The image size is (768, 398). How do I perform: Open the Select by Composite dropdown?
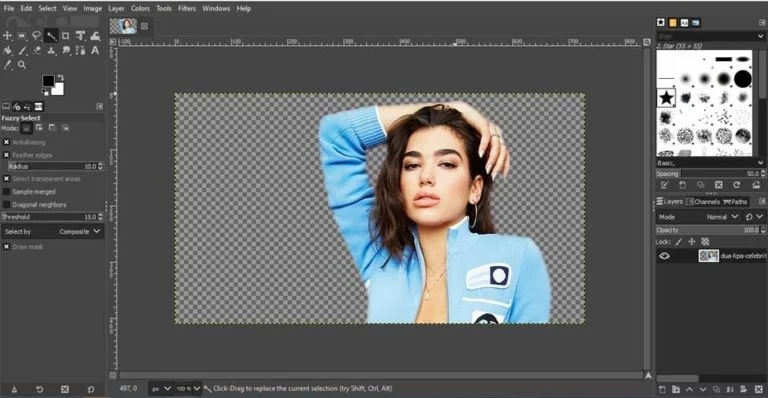52,232
